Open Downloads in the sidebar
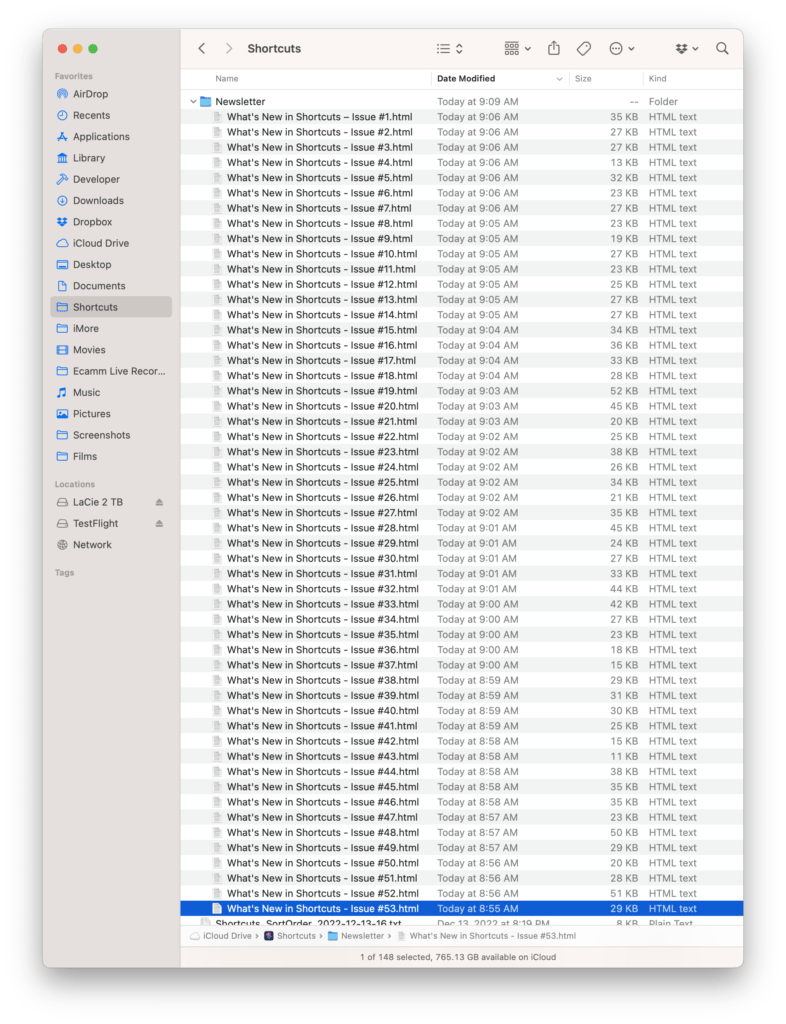 (111, 200)
